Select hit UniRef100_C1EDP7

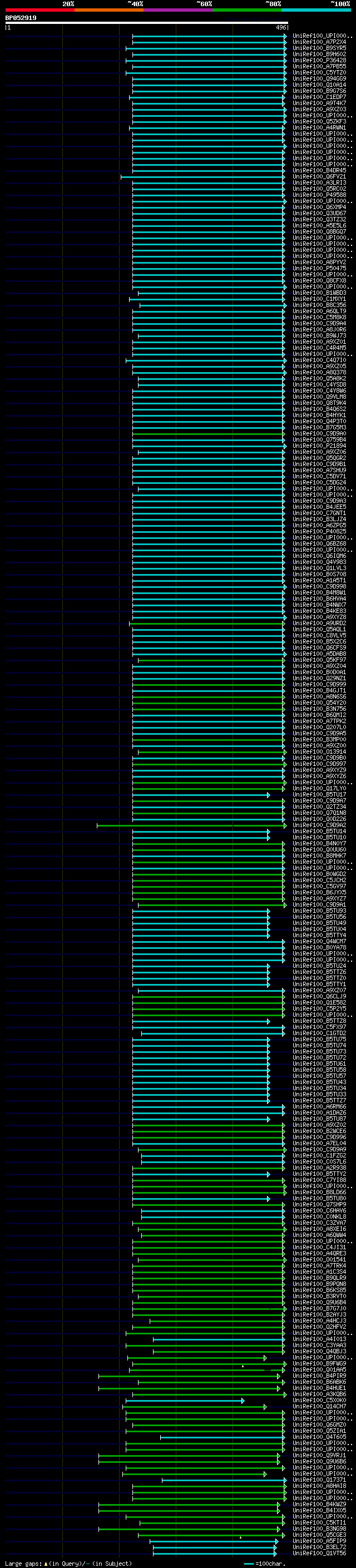(x=319, y=97)
